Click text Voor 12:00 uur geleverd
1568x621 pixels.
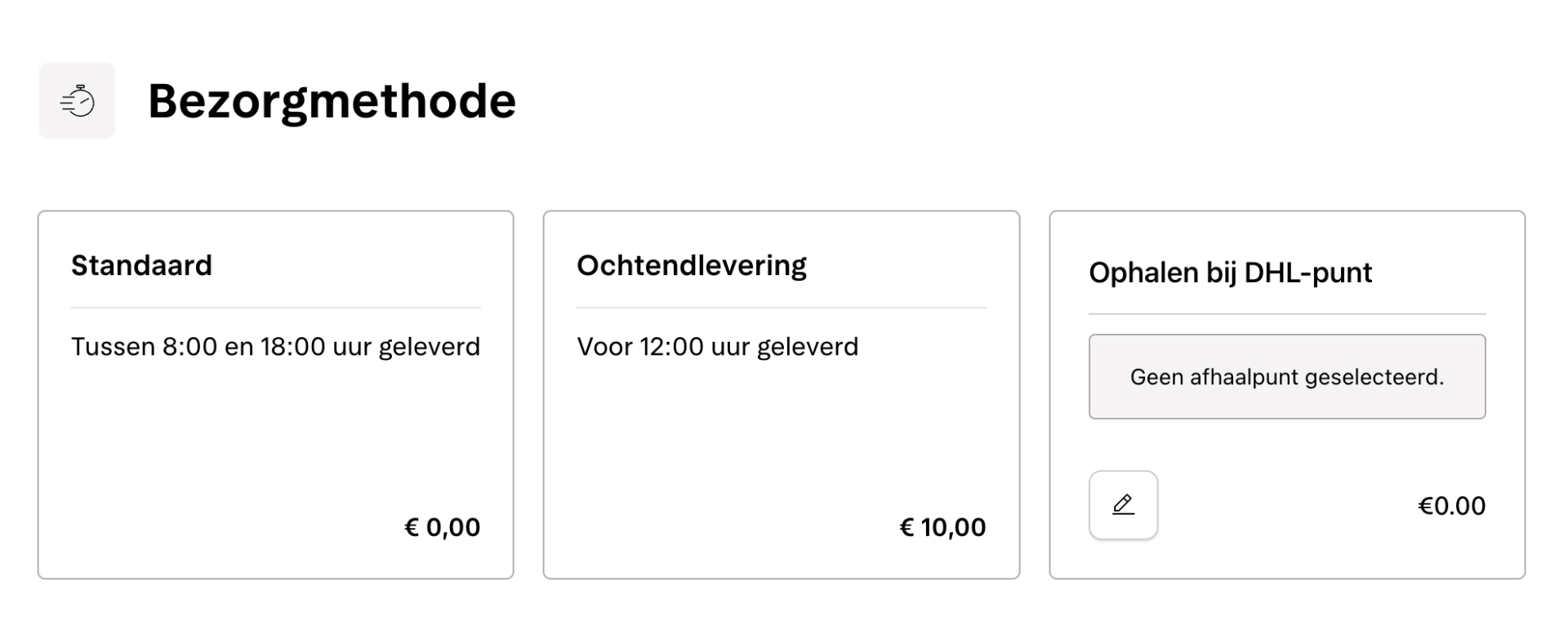[717, 346]
